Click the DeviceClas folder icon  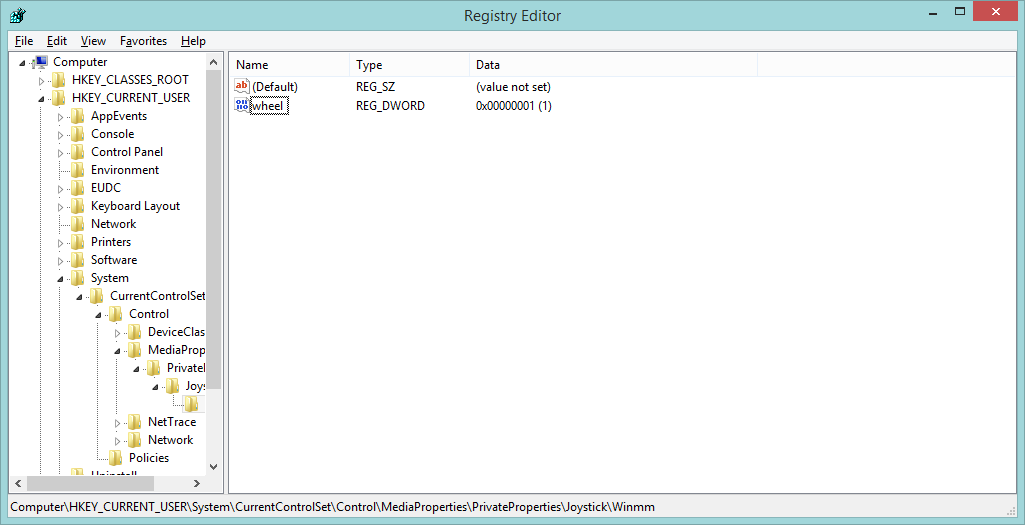pyautogui.click(x=135, y=331)
